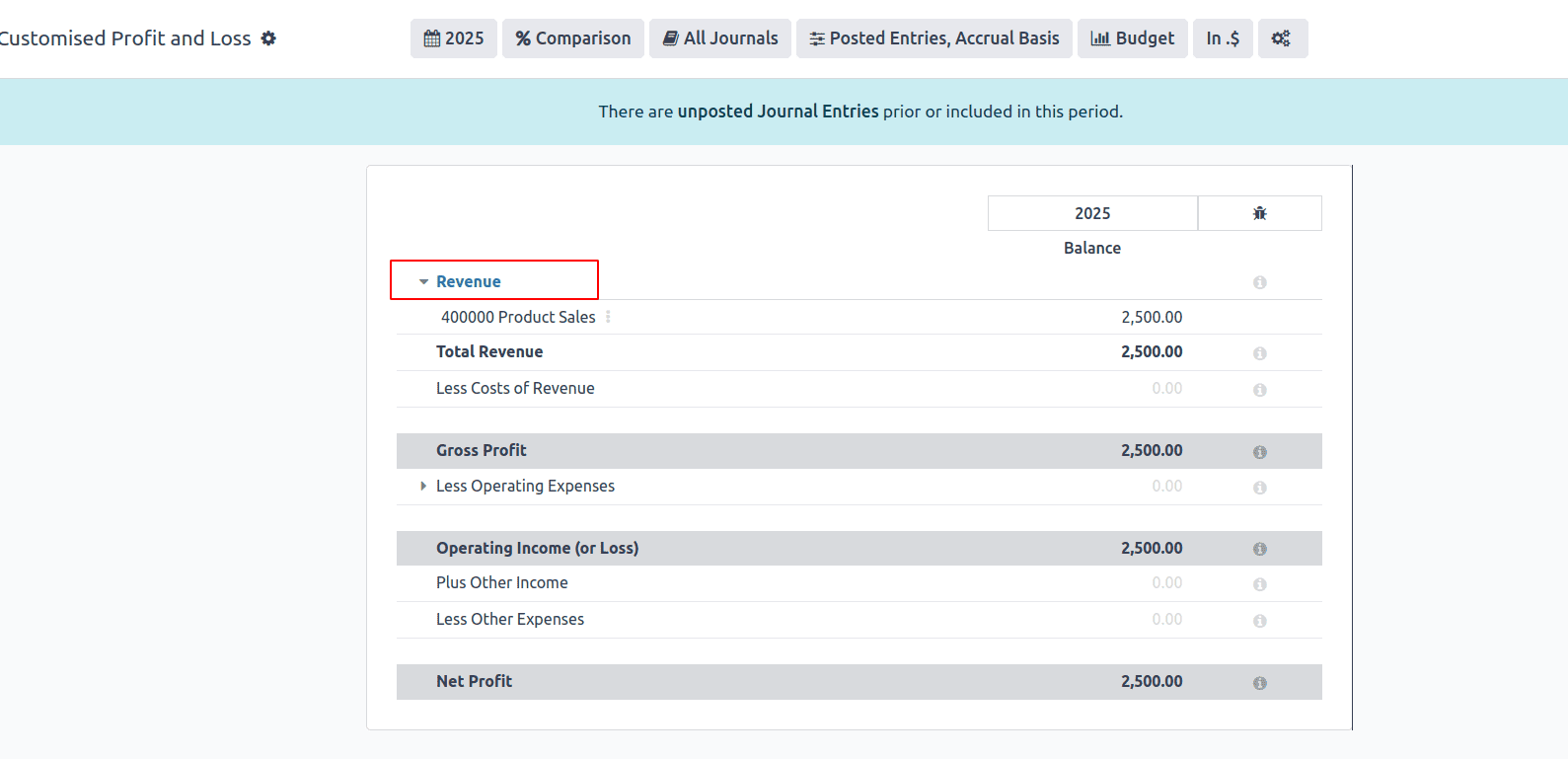1568x759 pixels.
Task: Open the 2025 date filter
Action: pyautogui.click(x=454, y=38)
